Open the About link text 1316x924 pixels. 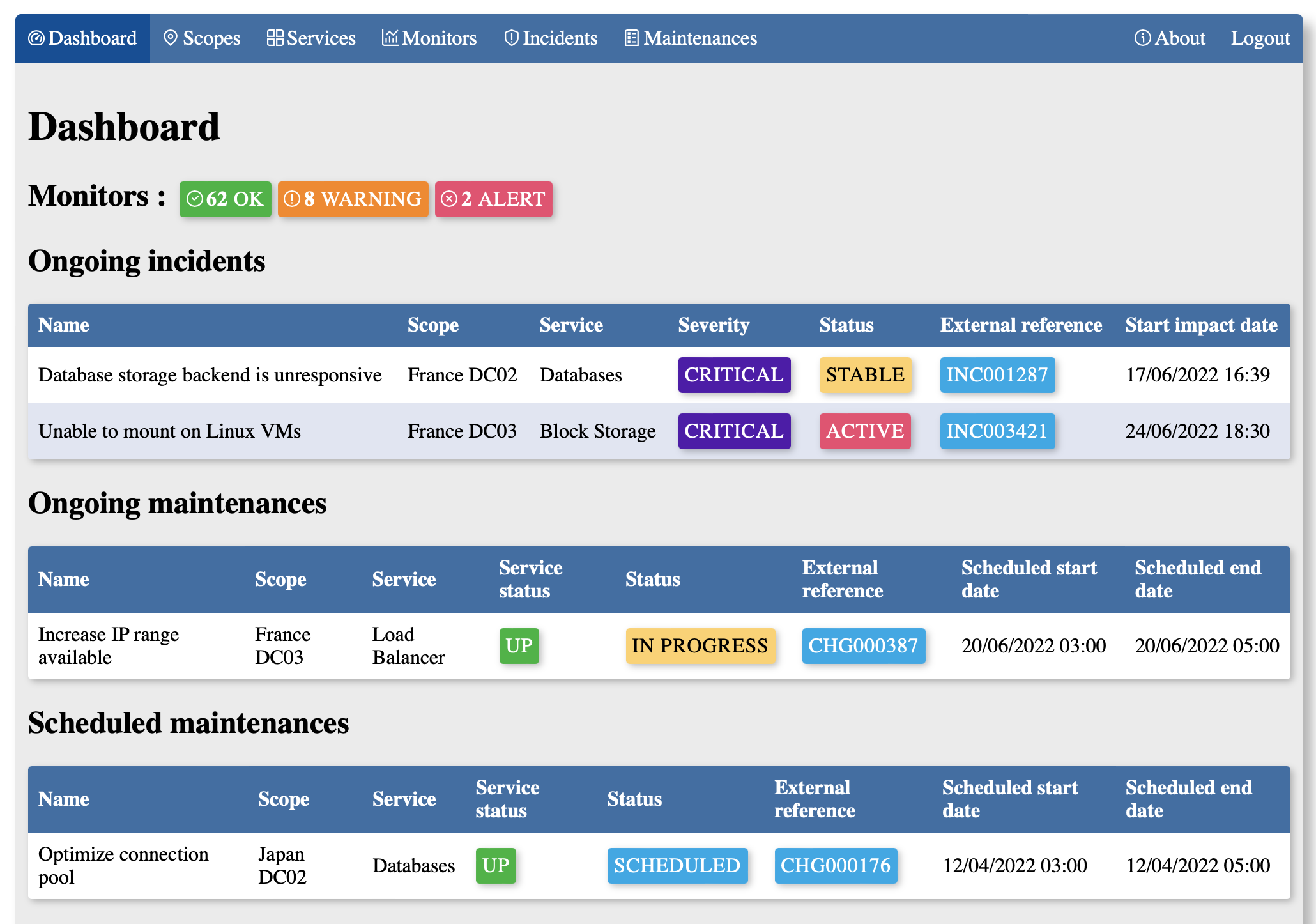pyautogui.click(x=1180, y=38)
